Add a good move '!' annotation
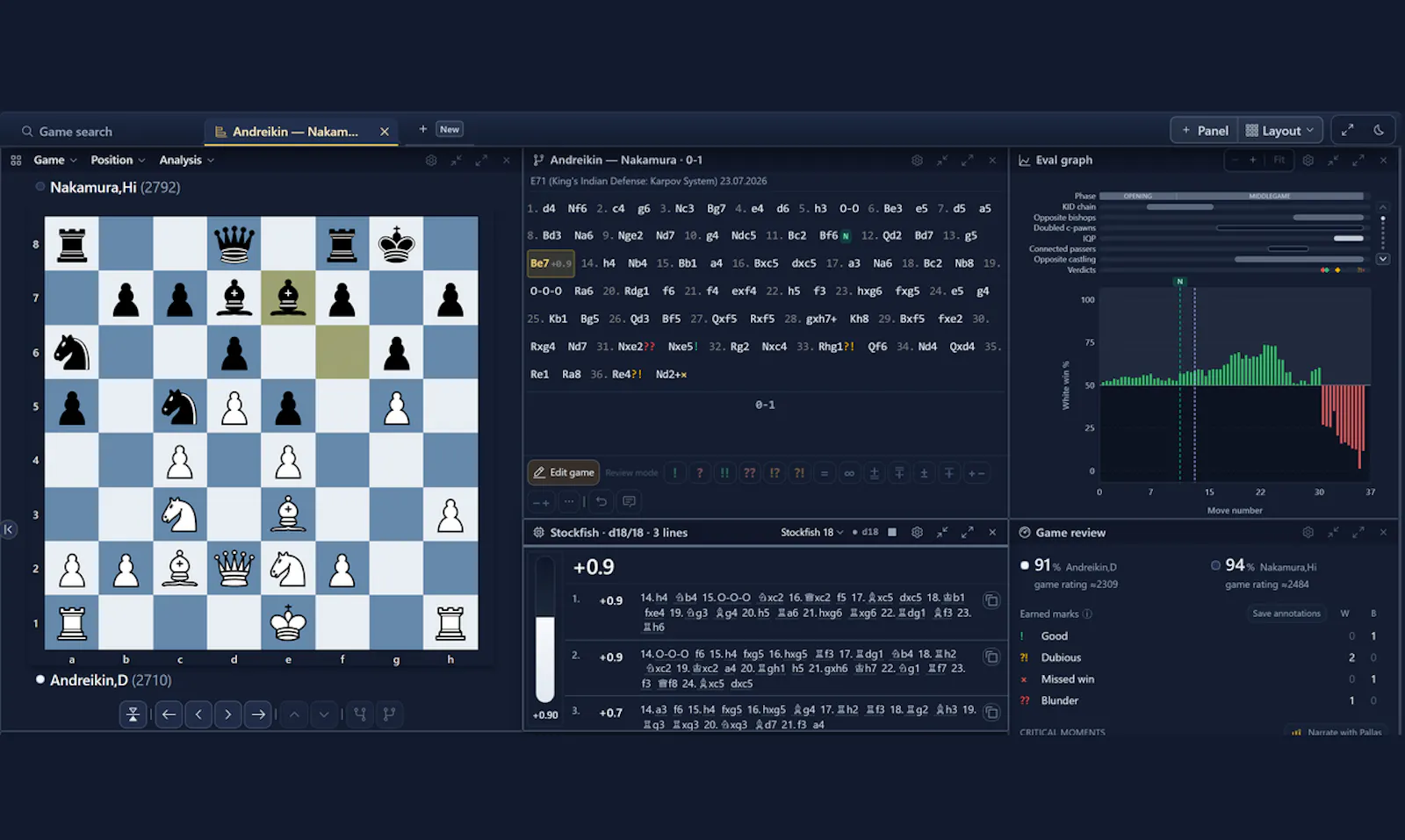The width and height of the screenshot is (1405, 840). click(674, 472)
